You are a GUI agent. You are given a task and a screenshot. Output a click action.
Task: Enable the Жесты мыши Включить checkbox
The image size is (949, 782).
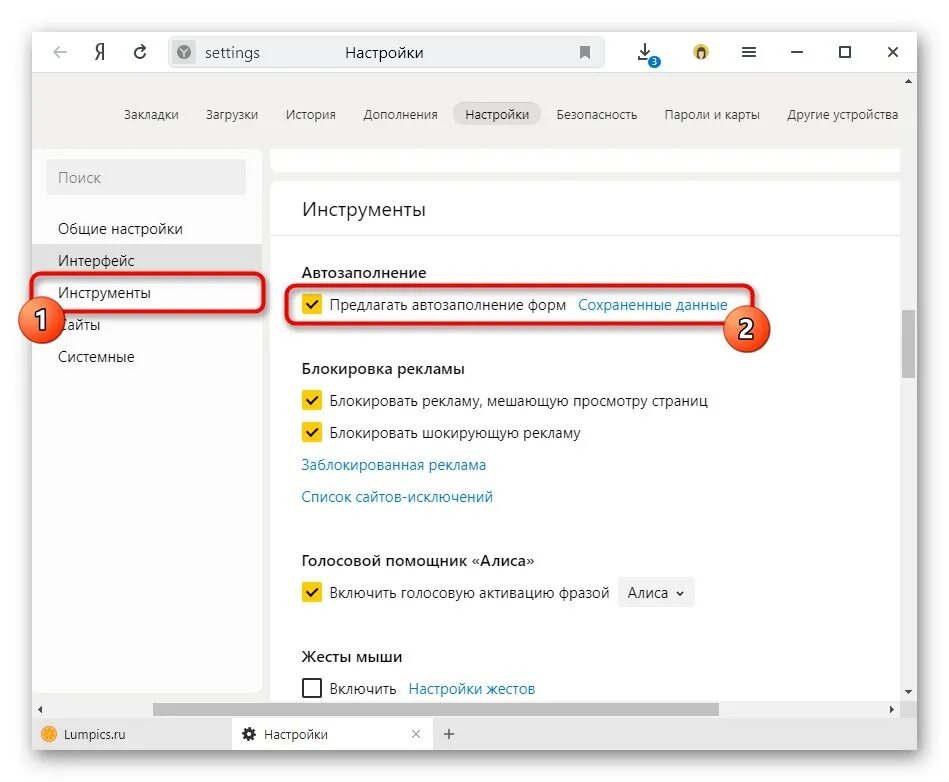click(x=312, y=688)
